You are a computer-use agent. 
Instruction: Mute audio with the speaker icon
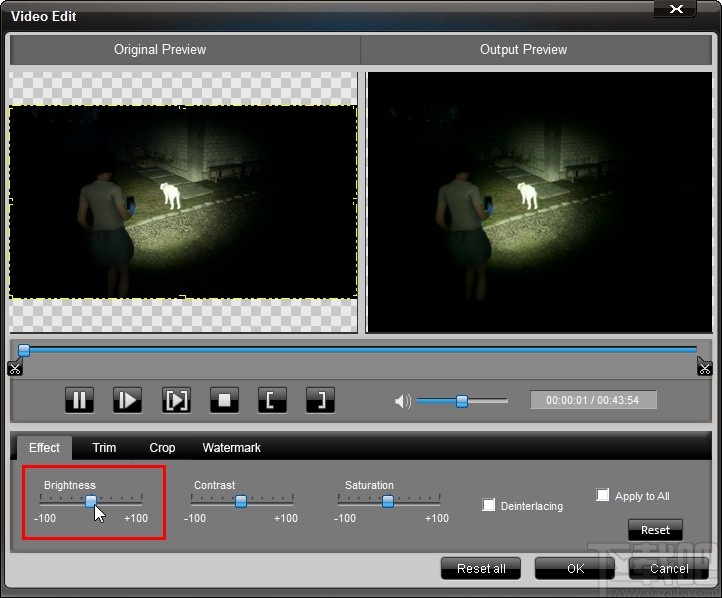[402, 401]
